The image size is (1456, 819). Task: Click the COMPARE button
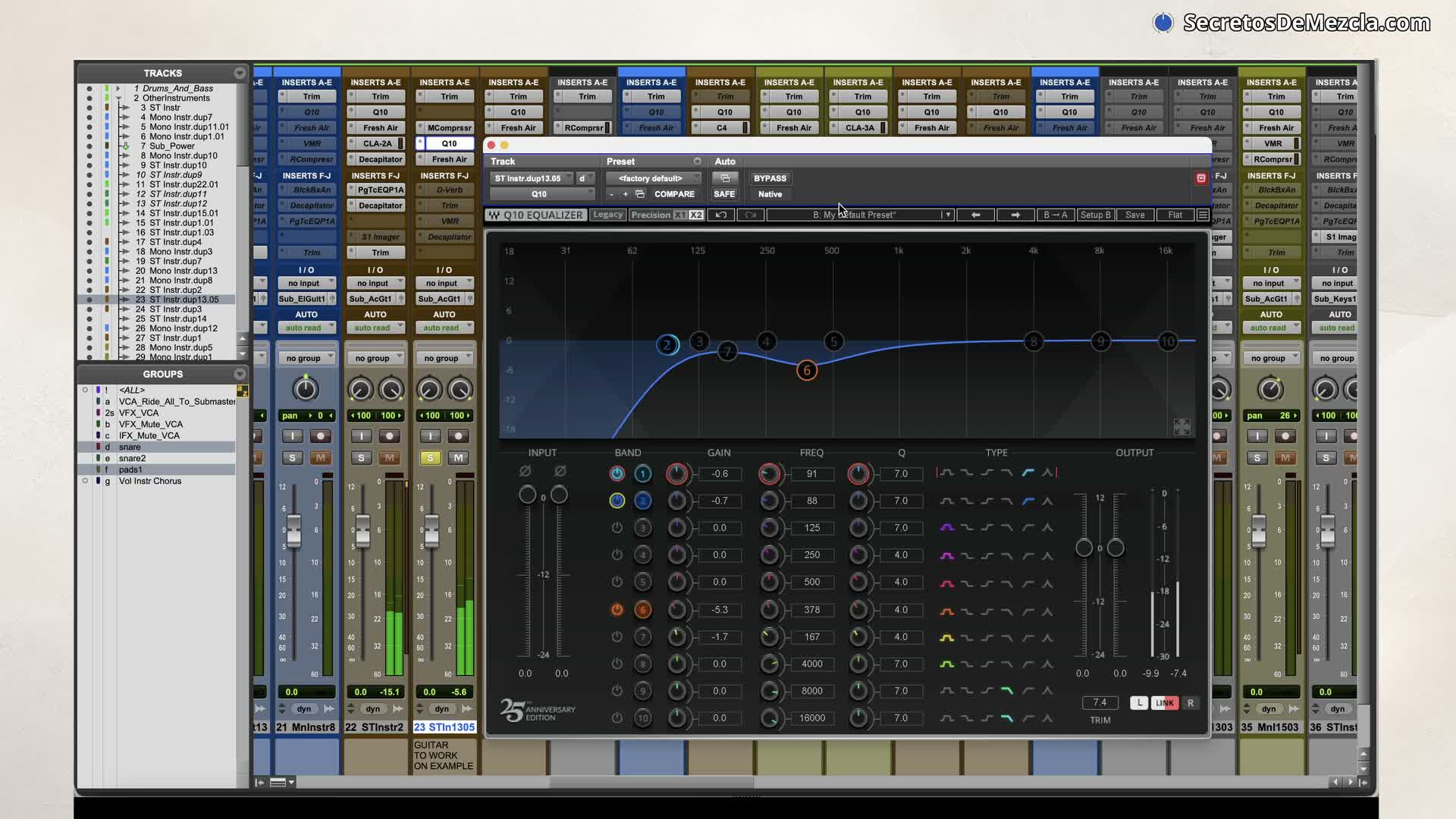[674, 194]
